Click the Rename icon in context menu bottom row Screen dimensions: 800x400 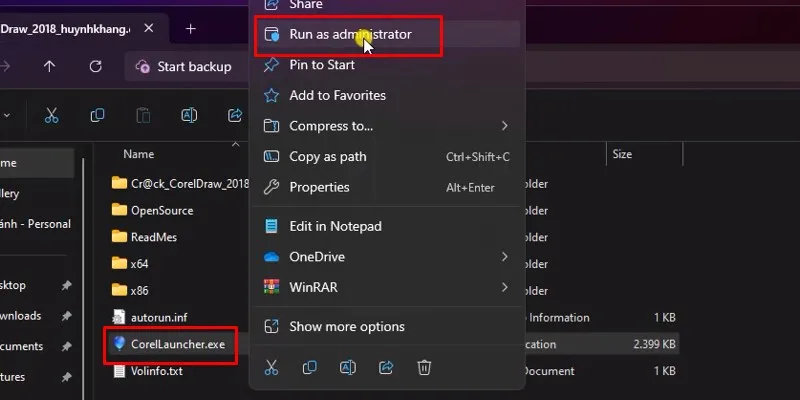pyautogui.click(x=348, y=367)
